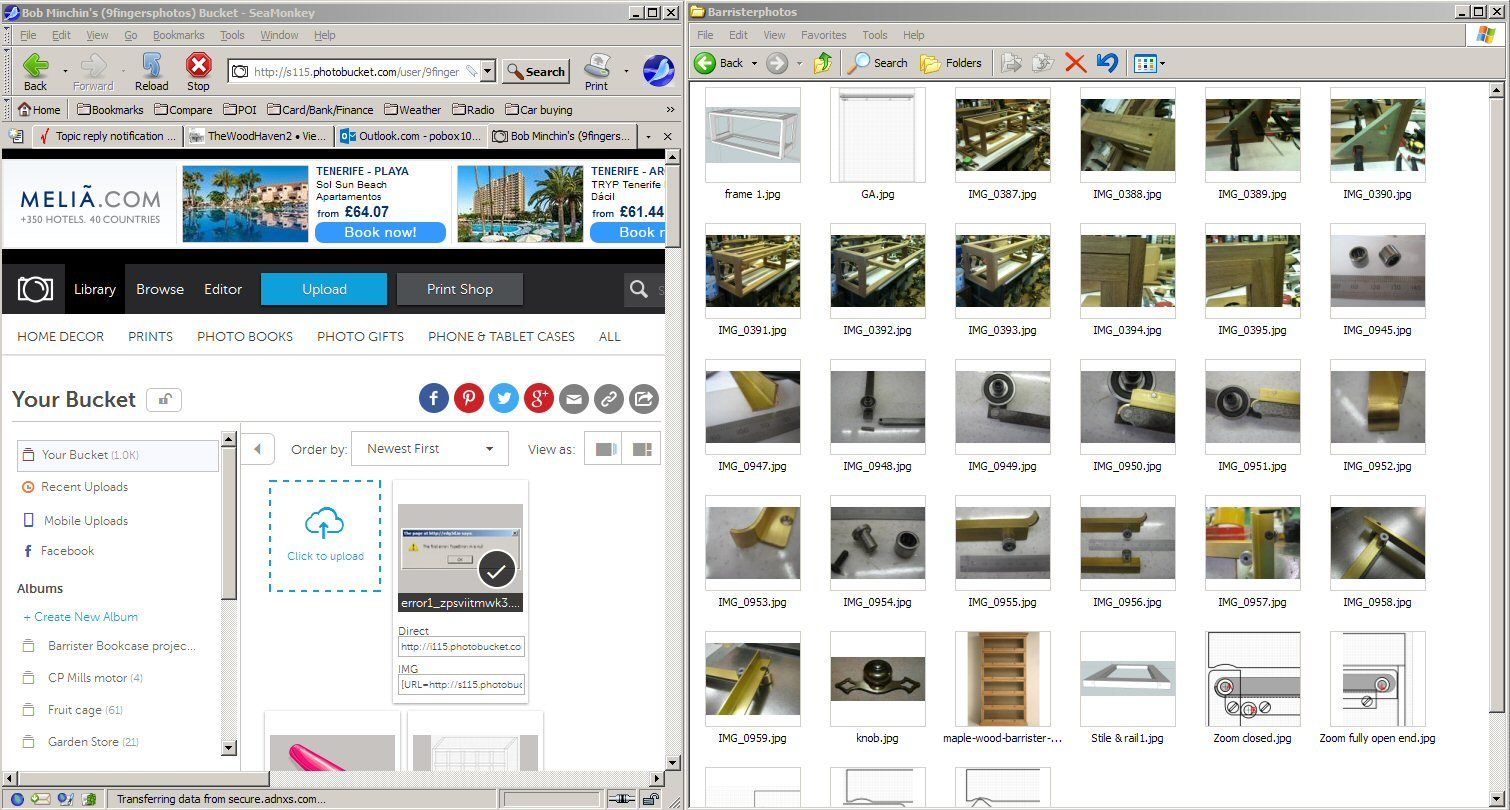Open the Tools menu in SeaMonkey
The height and width of the screenshot is (810, 1510).
pos(232,34)
